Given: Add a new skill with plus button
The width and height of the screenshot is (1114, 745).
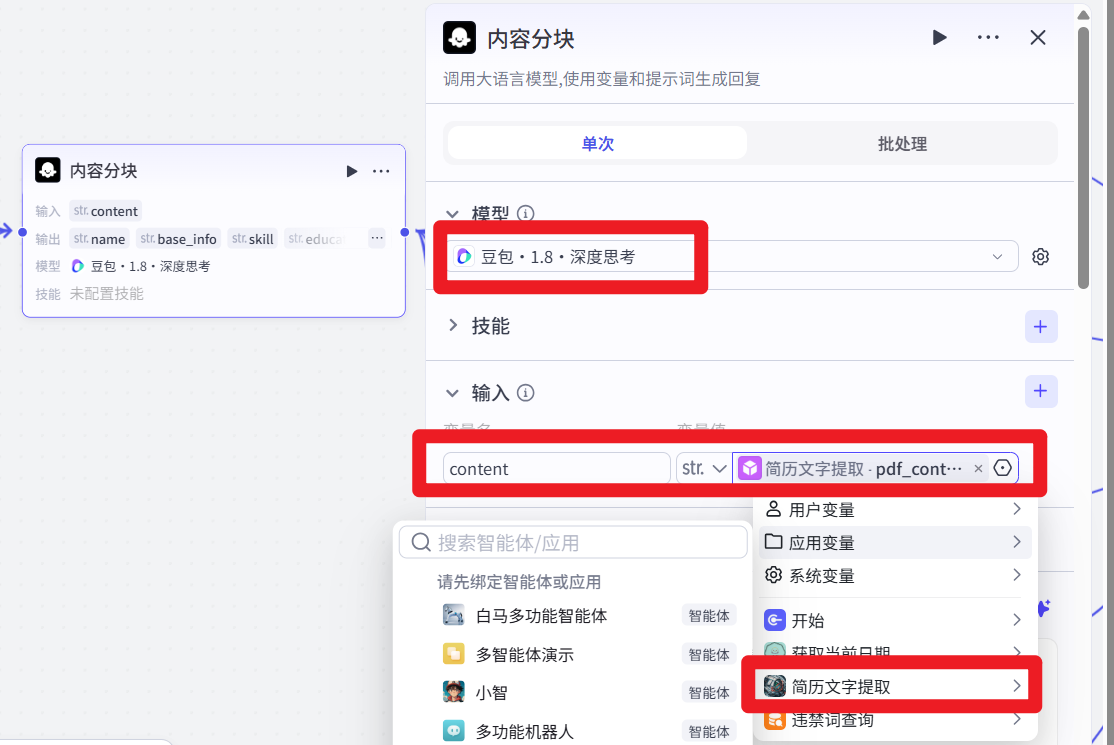Looking at the screenshot, I should [1041, 327].
